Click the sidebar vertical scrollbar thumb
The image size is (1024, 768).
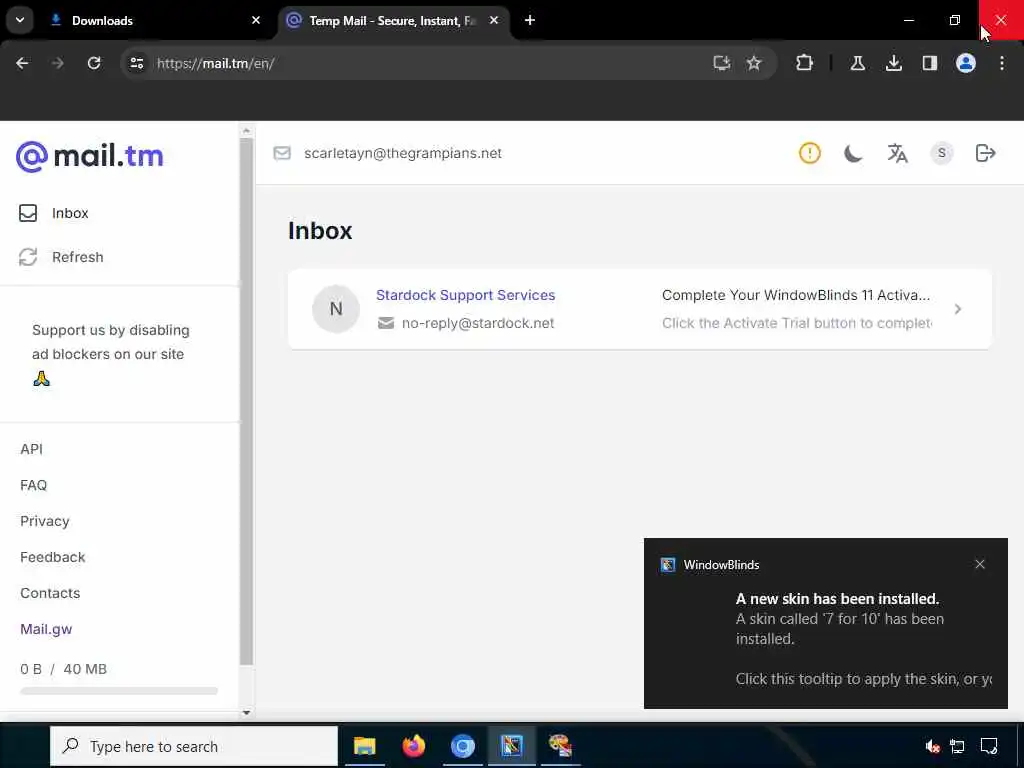246,402
